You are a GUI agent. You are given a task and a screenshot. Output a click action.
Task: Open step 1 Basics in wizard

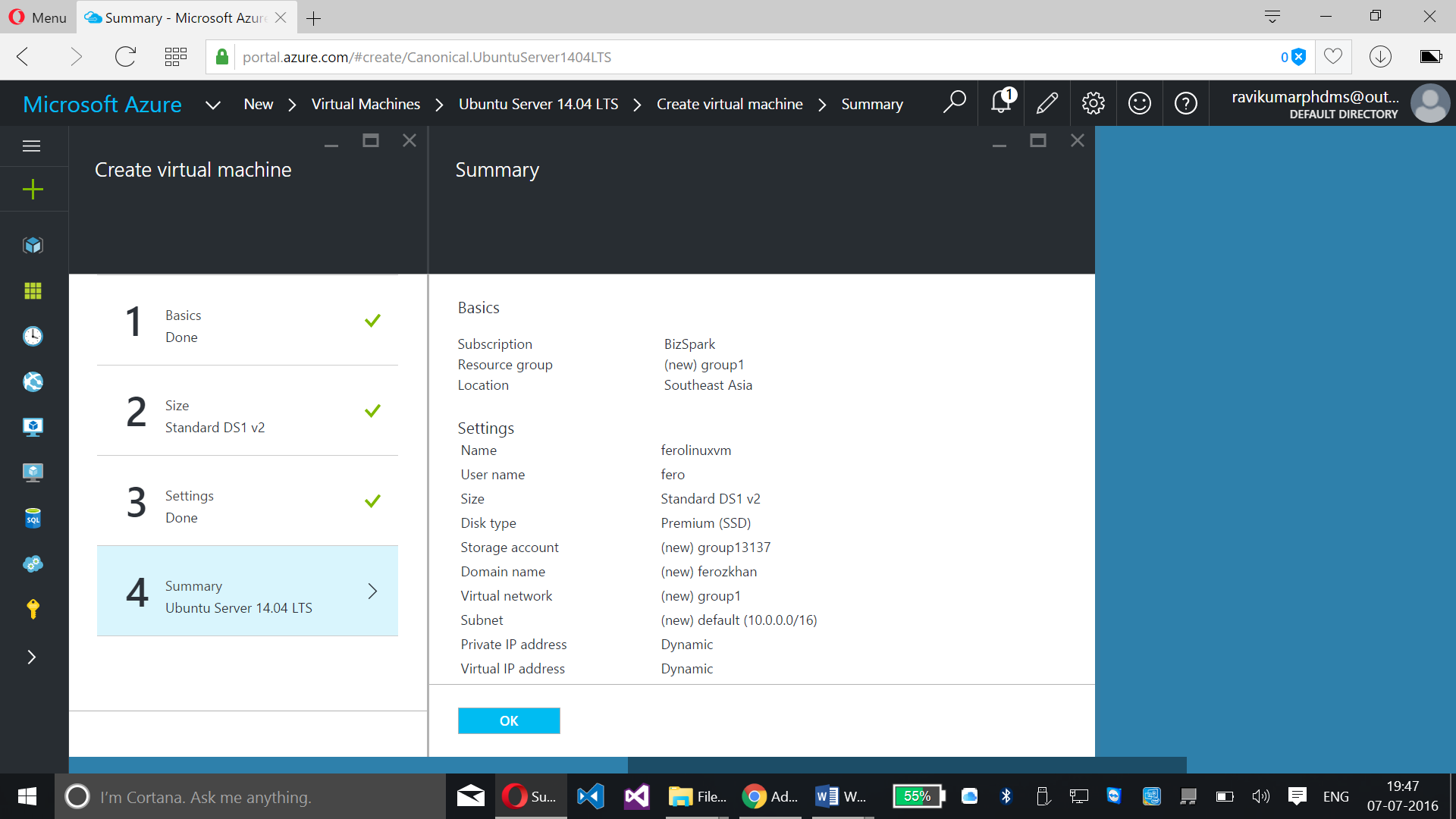[247, 321]
